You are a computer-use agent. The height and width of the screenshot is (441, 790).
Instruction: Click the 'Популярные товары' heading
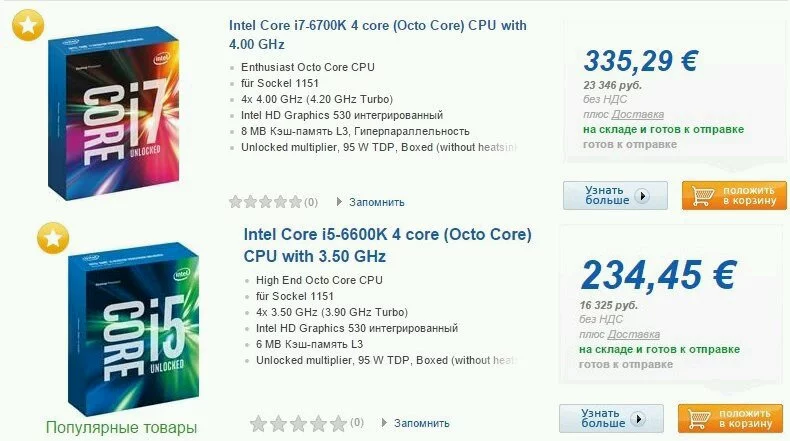(x=121, y=428)
